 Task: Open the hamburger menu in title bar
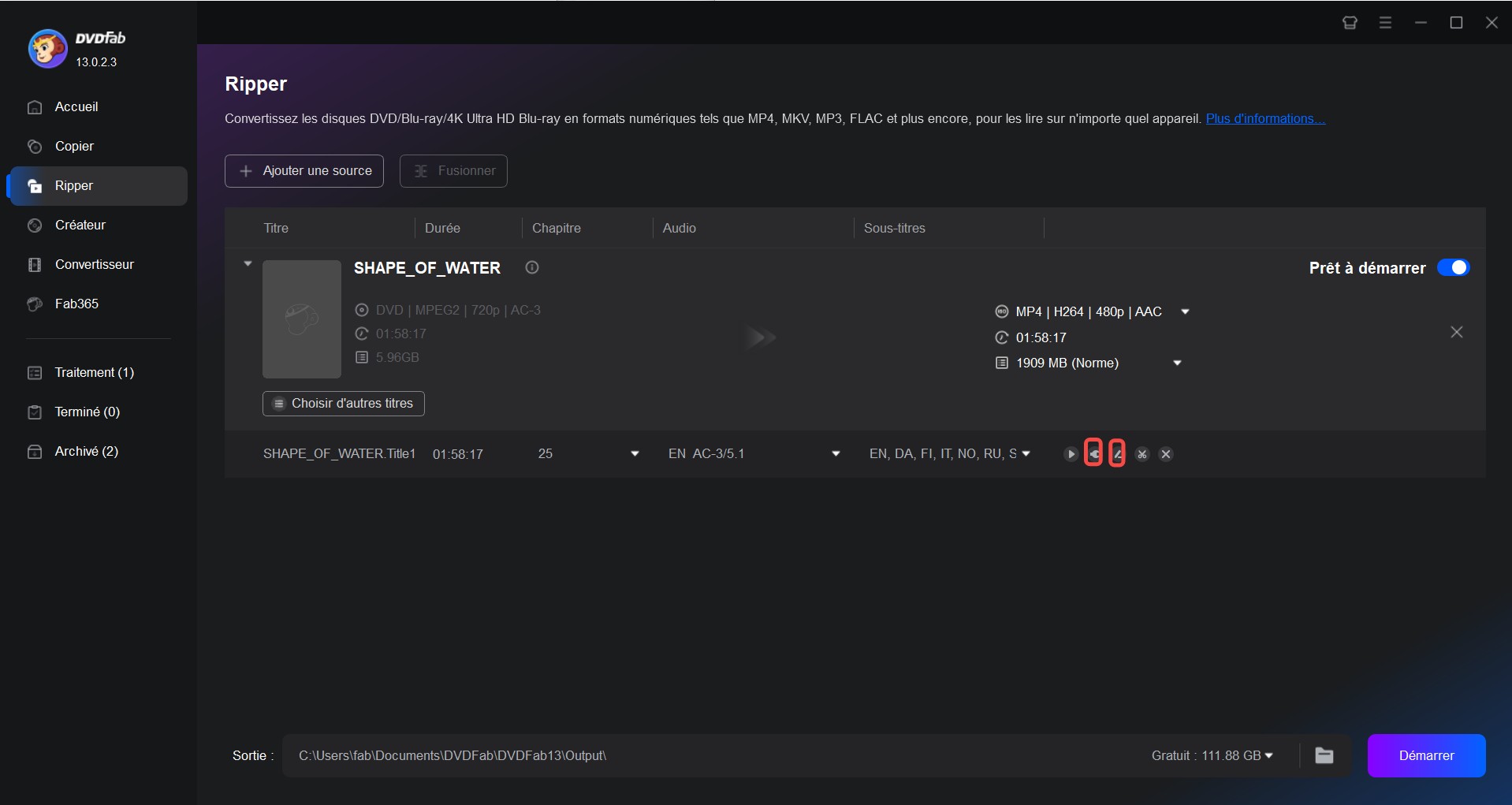pyautogui.click(x=1385, y=23)
